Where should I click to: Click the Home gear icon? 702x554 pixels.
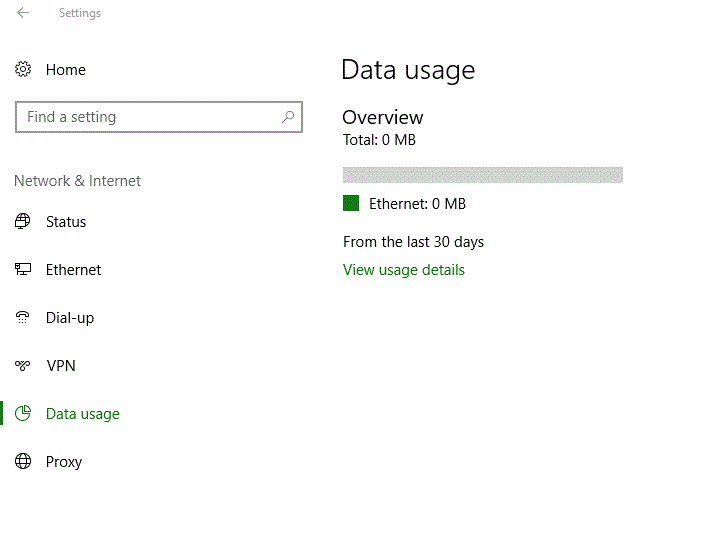(23, 70)
